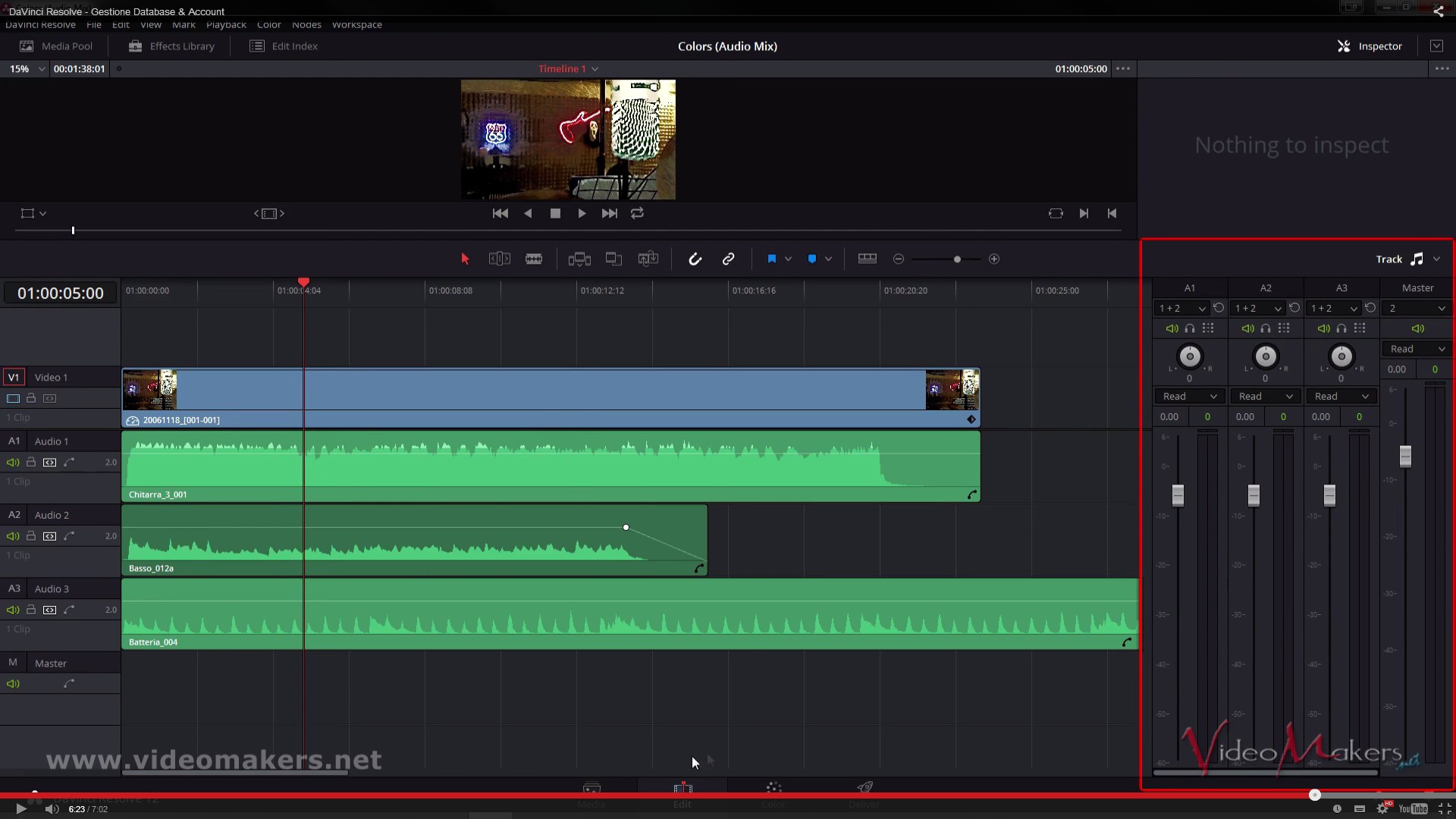The height and width of the screenshot is (819, 1456).
Task: Select the arrow selection tool
Action: coord(465,259)
